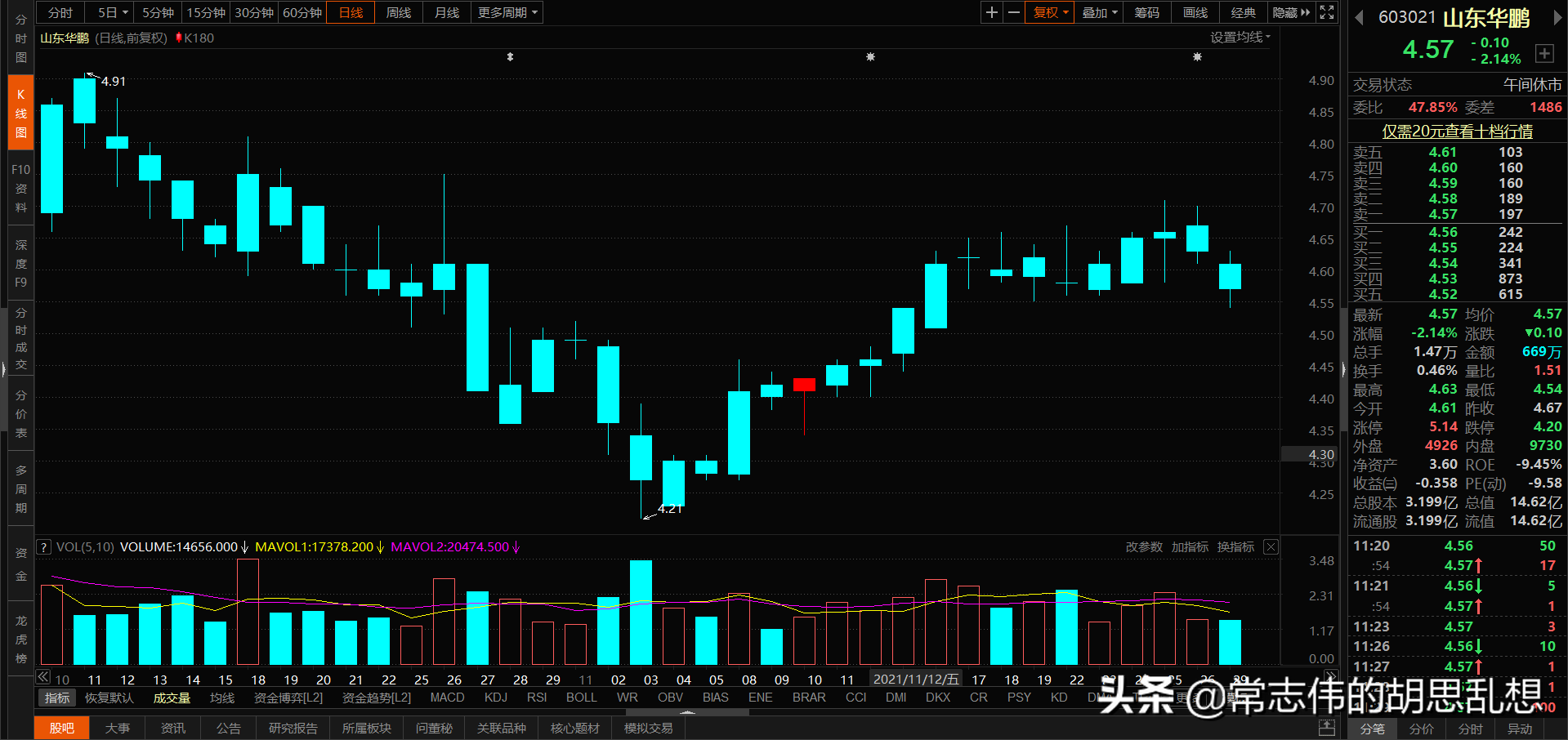Open F10 资料 from the left sidebar

(x=20, y=188)
